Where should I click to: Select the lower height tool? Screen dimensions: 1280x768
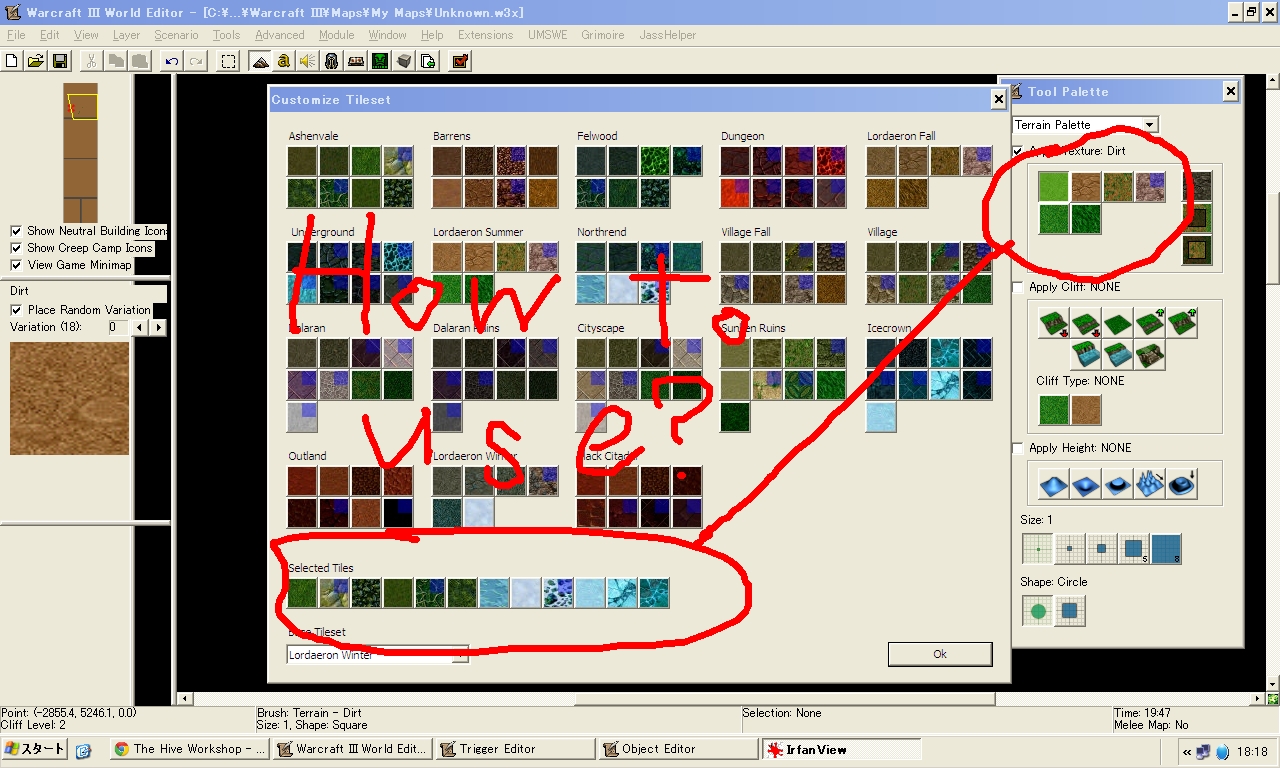pyautogui.click(x=1086, y=485)
